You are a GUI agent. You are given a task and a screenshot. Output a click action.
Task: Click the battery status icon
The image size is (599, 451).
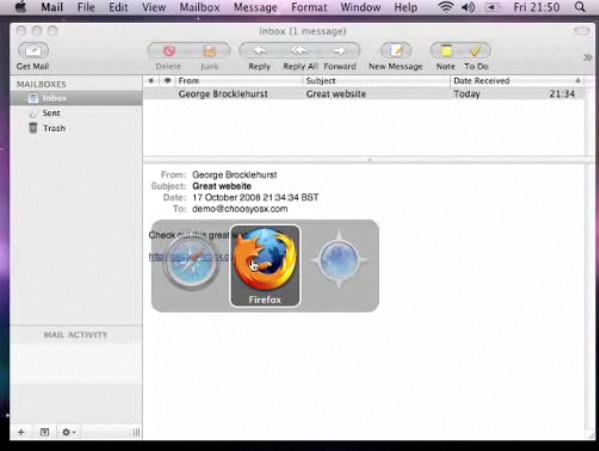(x=492, y=7)
